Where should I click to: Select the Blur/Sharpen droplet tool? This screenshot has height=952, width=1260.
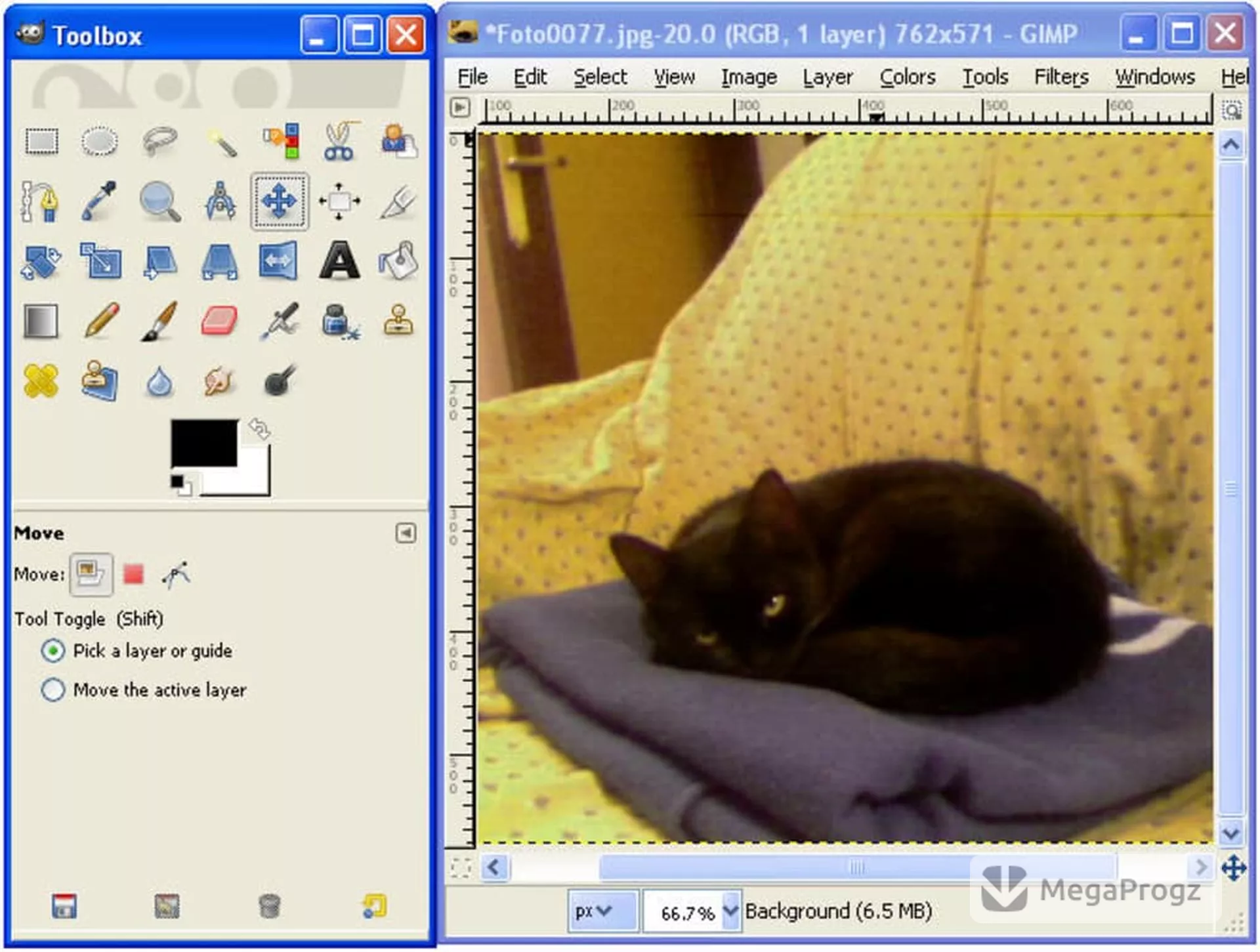pyautogui.click(x=159, y=382)
